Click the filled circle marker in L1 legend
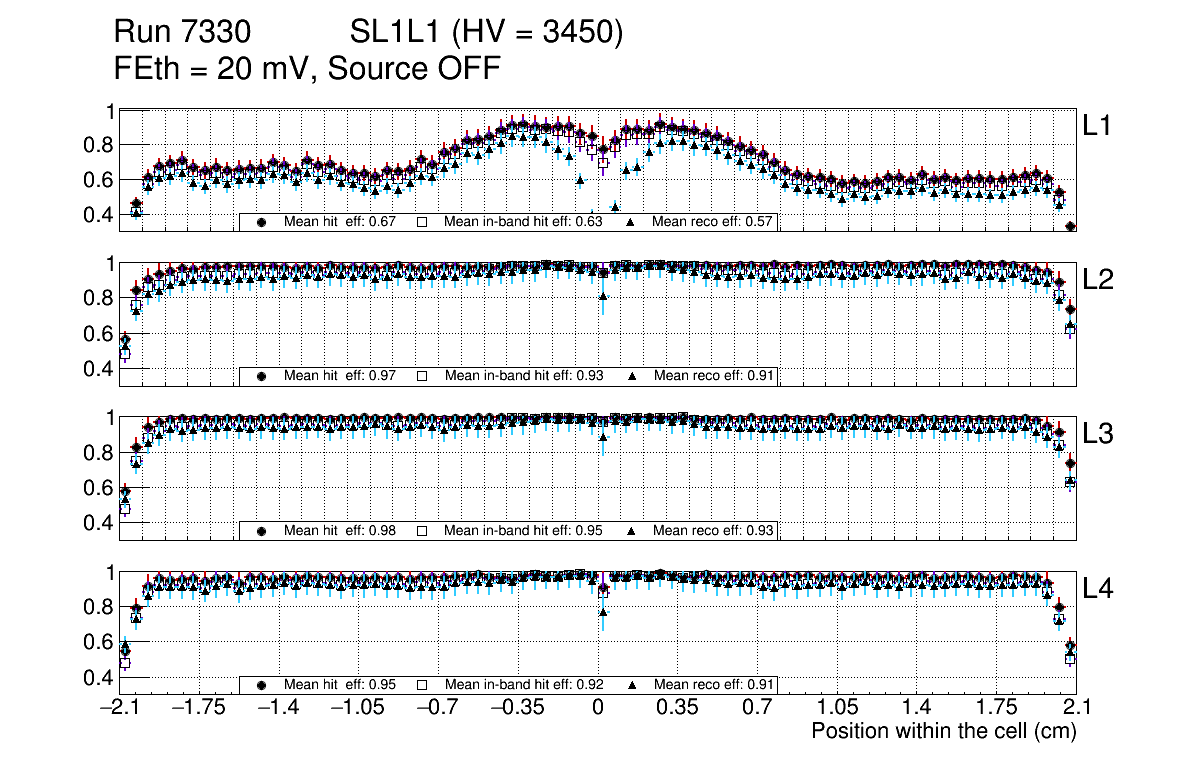 263,222
